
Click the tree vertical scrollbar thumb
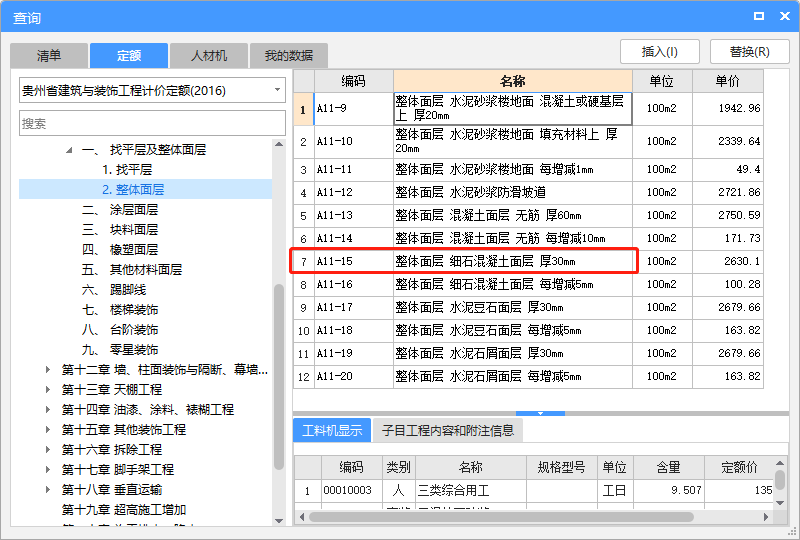pyautogui.click(x=279, y=377)
